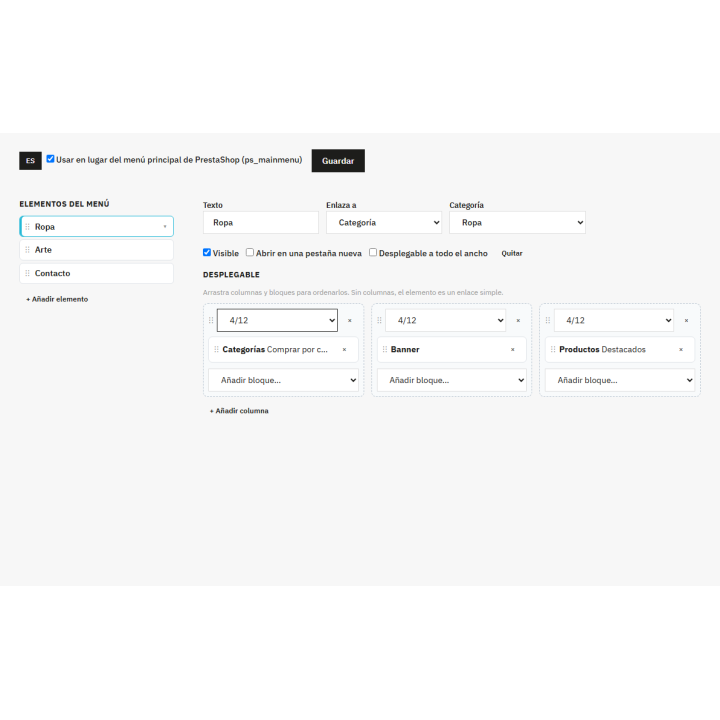
Task: Click drag handle of Categorías block
Action: click(216, 349)
